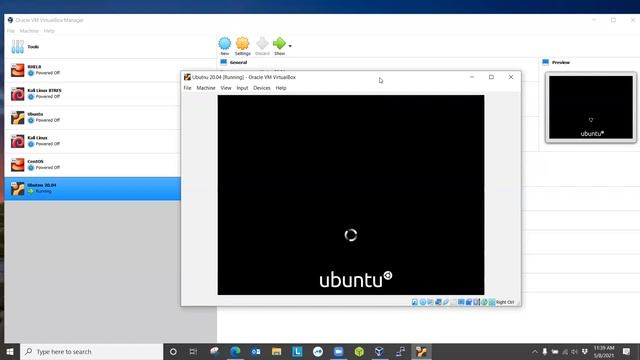Click the display settings status icon
640x360 pixels.
[461, 302]
